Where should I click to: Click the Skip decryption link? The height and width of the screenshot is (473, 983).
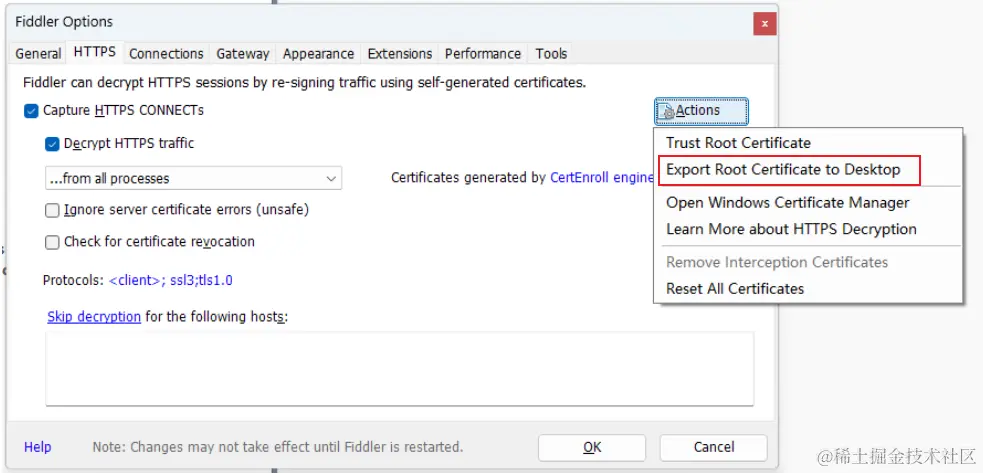pos(94,317)
